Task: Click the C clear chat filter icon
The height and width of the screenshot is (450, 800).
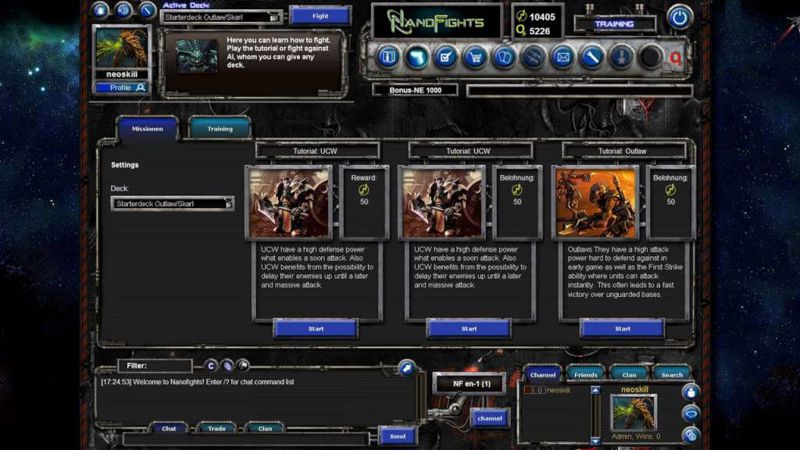Action: [x=211, y=365]
